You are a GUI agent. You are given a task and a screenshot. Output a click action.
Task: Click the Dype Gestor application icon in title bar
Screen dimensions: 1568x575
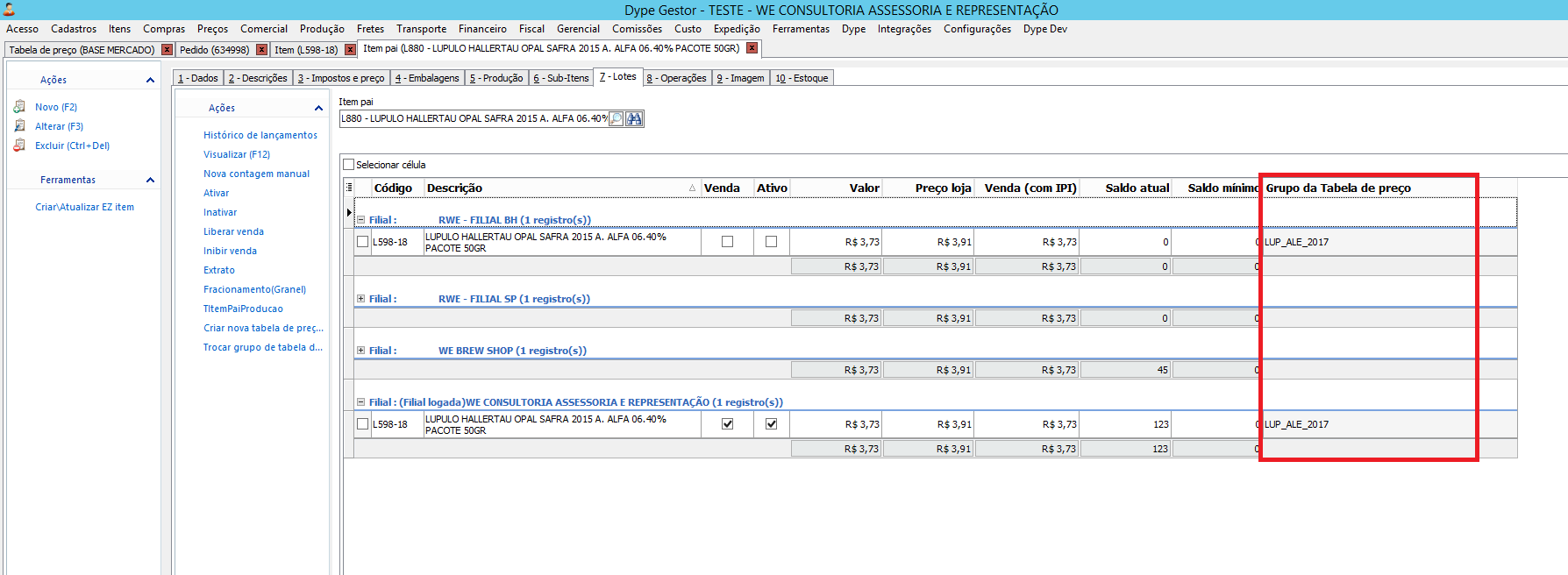tap(9, 10)
